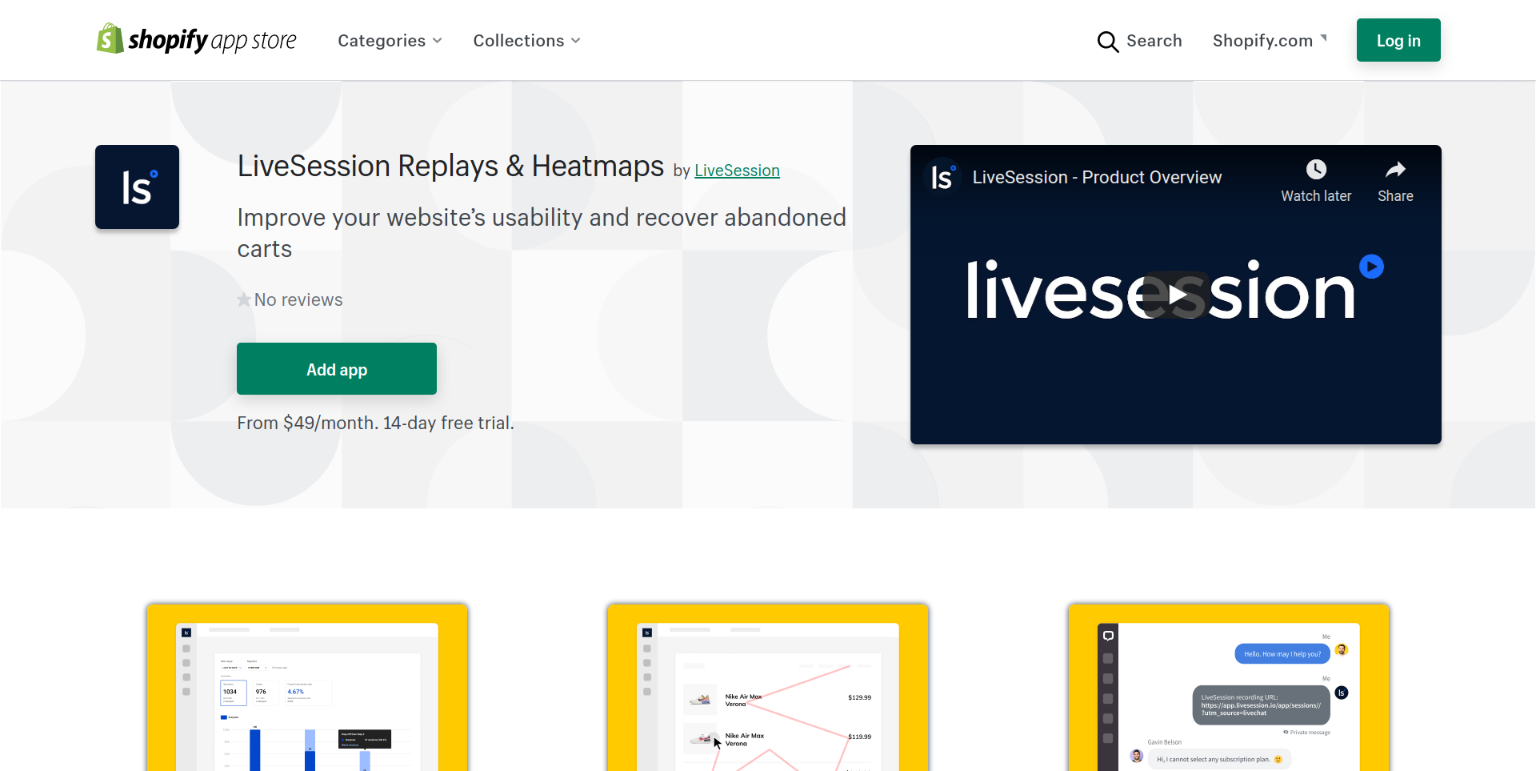The image size is (1536, 771).
Task: Open the LiveSession developer link
Action: (x=737, y=170)
